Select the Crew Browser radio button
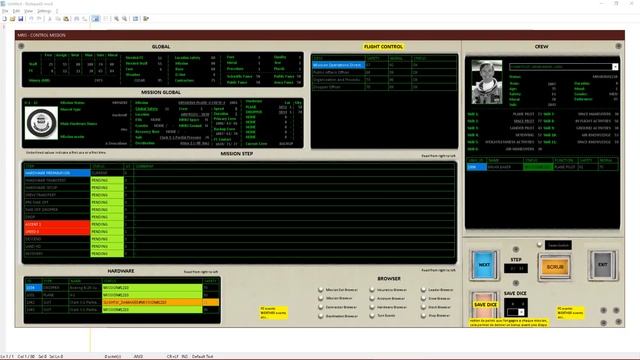640x360 pixels. 423,298
